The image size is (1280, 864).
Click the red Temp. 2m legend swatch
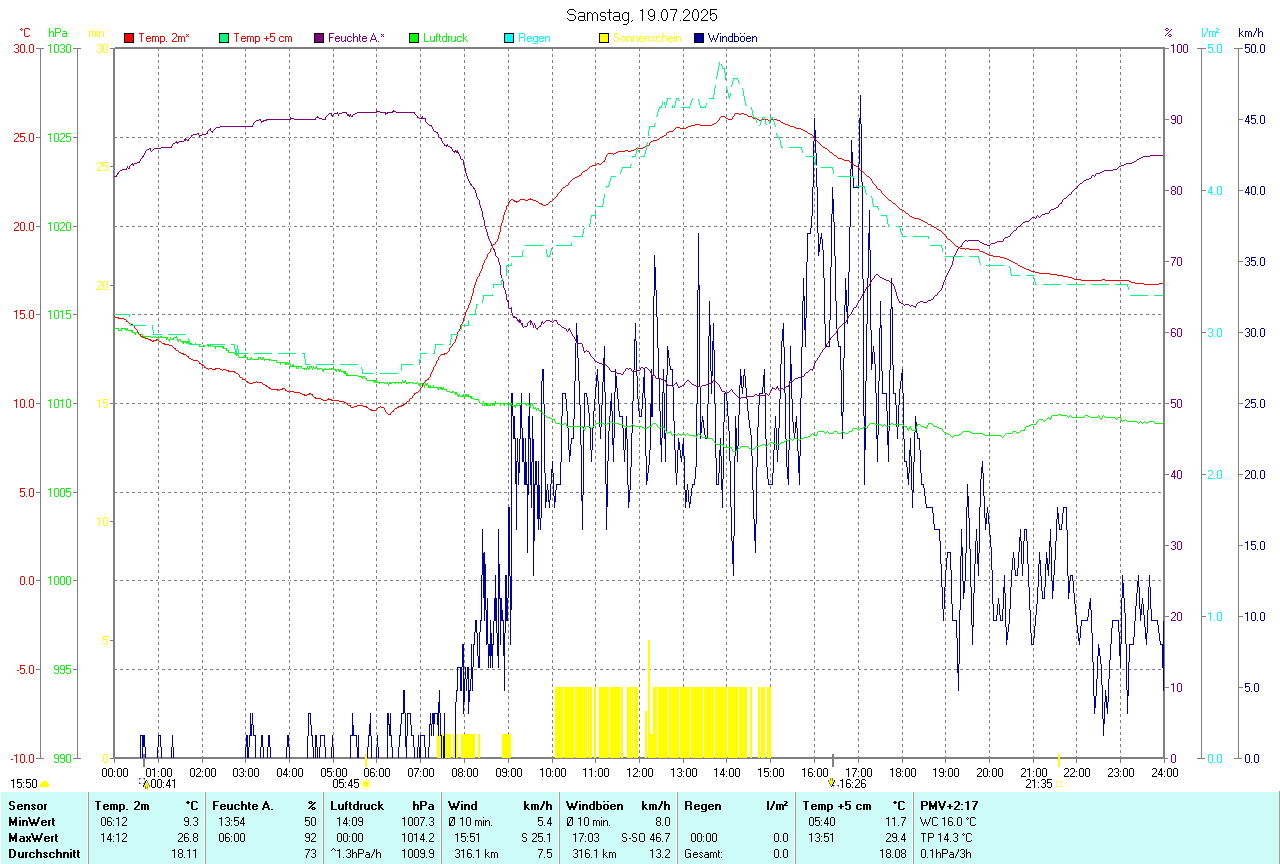pyautogui.click(x=129, y=38)
